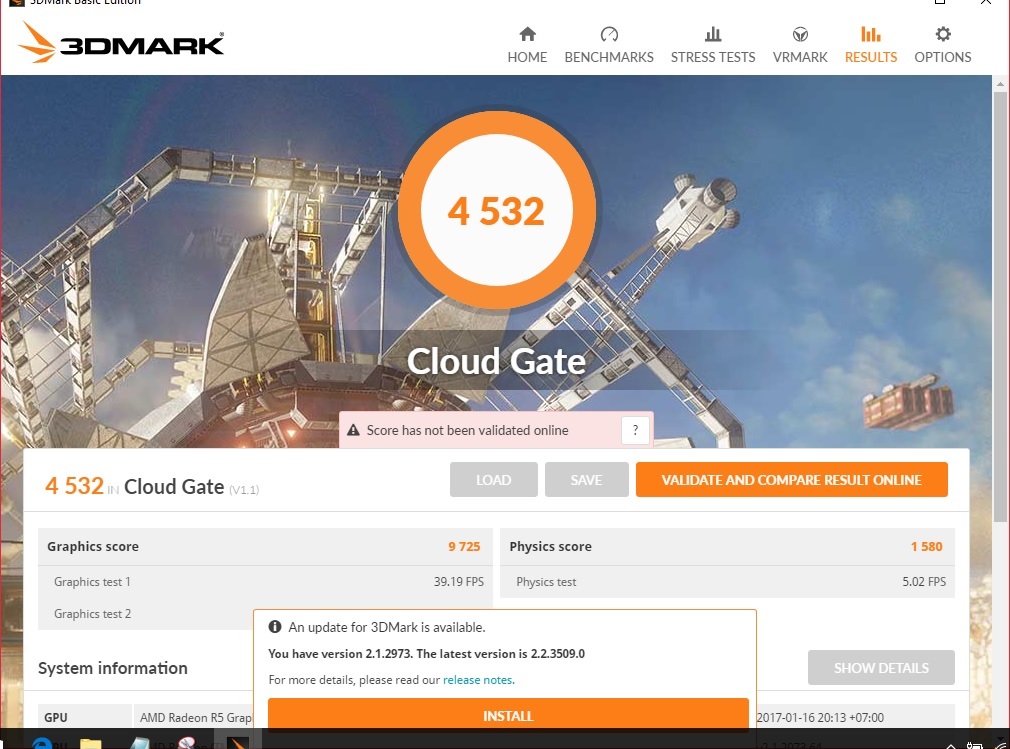Image resolution: width=1010 pixels, height=749 pixels.
Task: Click the 9 725 graphics score value
Action: click(464, 546)
